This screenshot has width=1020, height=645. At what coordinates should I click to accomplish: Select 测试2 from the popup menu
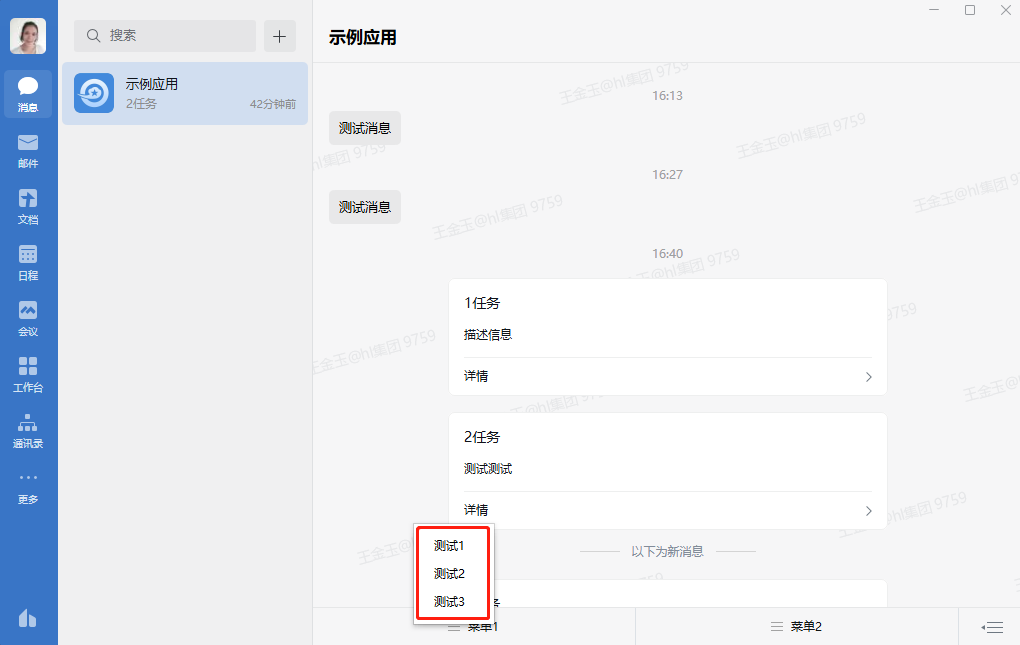(x=449, y=574)
